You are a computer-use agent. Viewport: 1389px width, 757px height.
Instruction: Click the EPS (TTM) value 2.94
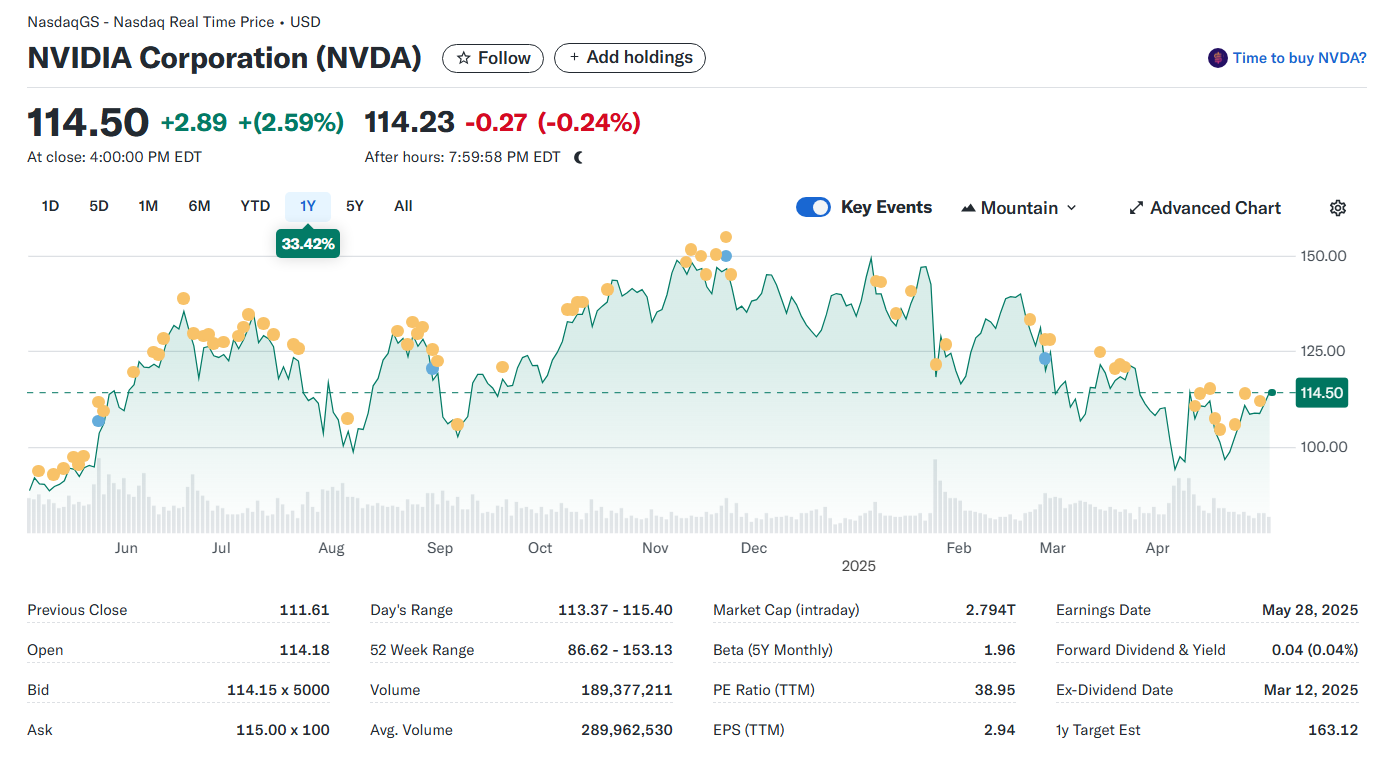1000,730
